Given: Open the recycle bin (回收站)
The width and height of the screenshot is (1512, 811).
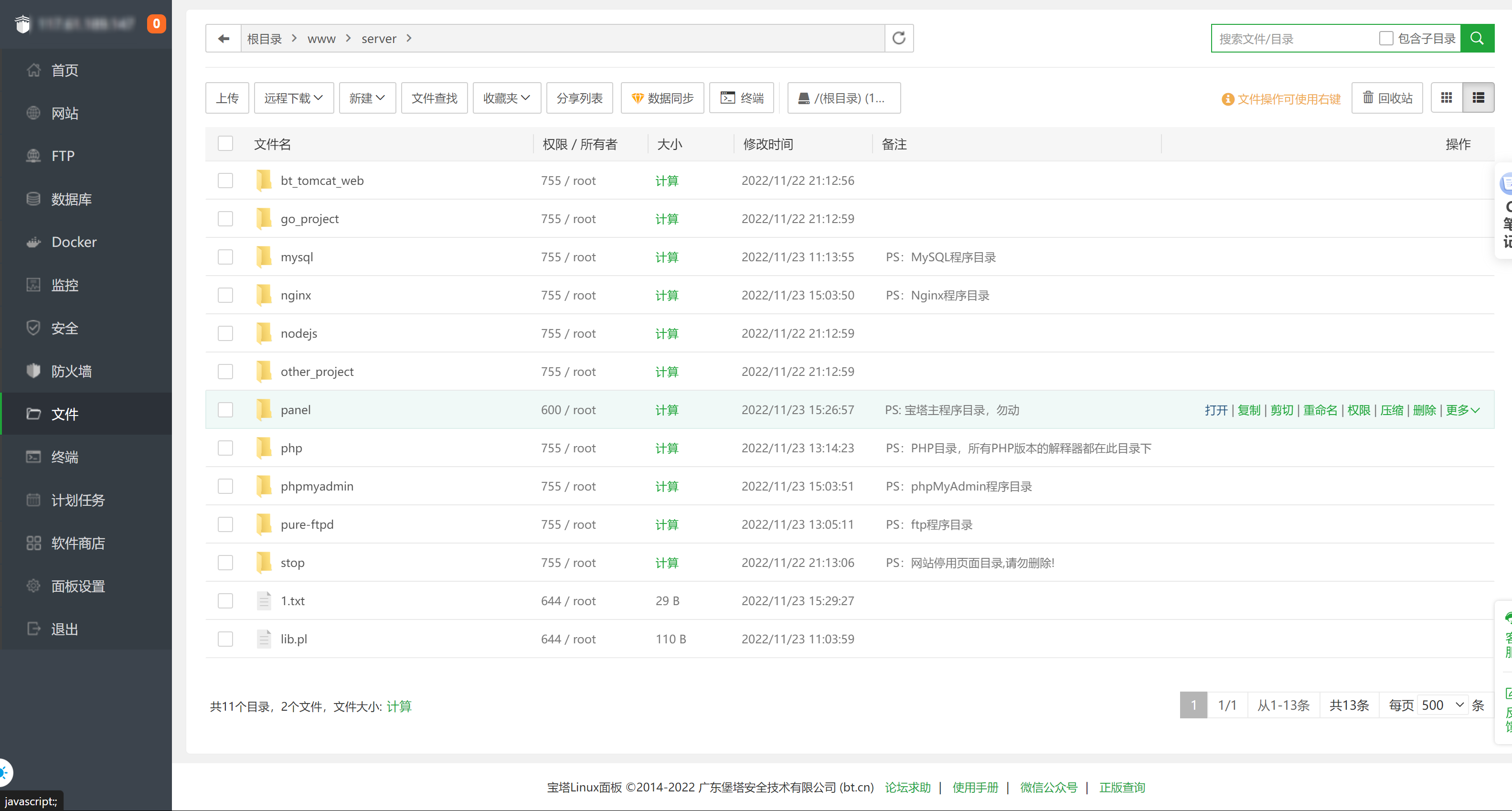Looking at the screenshot, I should (x=1387, y=98).
